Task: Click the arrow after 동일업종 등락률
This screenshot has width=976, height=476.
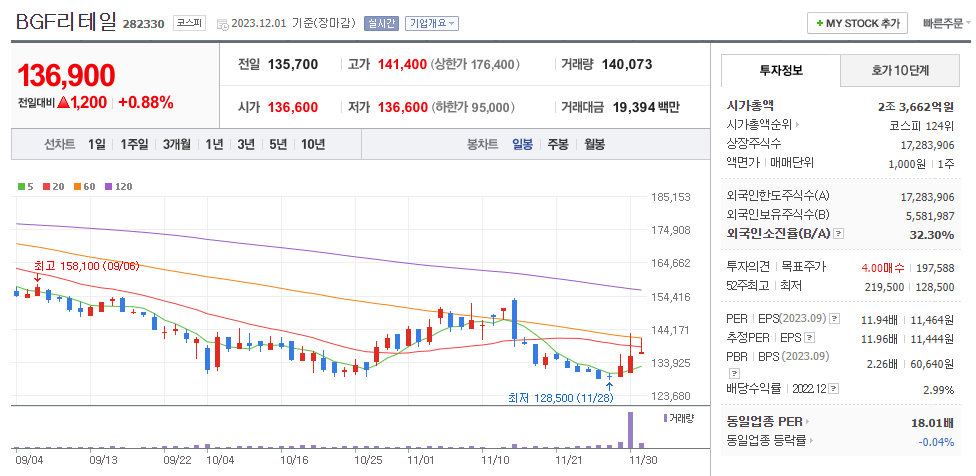Action: [x=812, y=441]
